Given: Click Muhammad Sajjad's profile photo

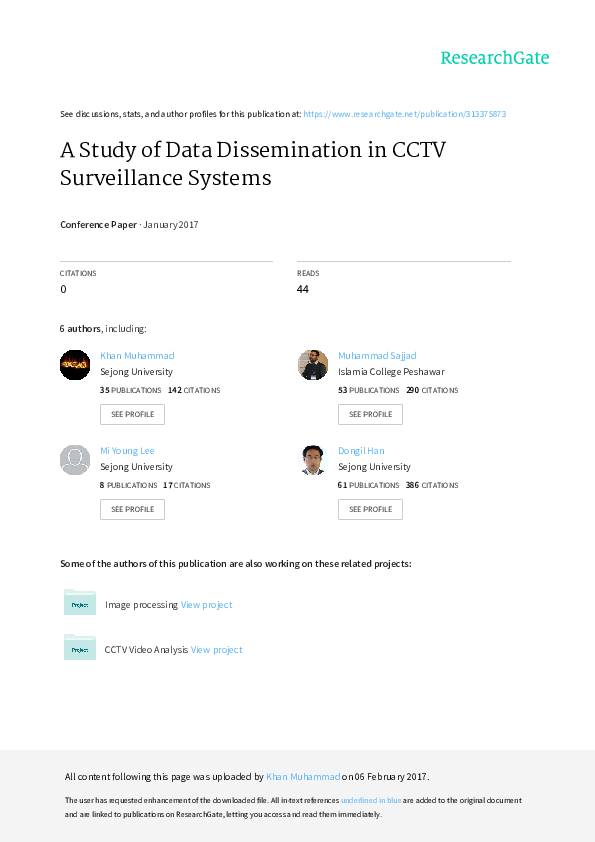Looking at the screenshot, I should (312, 365).
